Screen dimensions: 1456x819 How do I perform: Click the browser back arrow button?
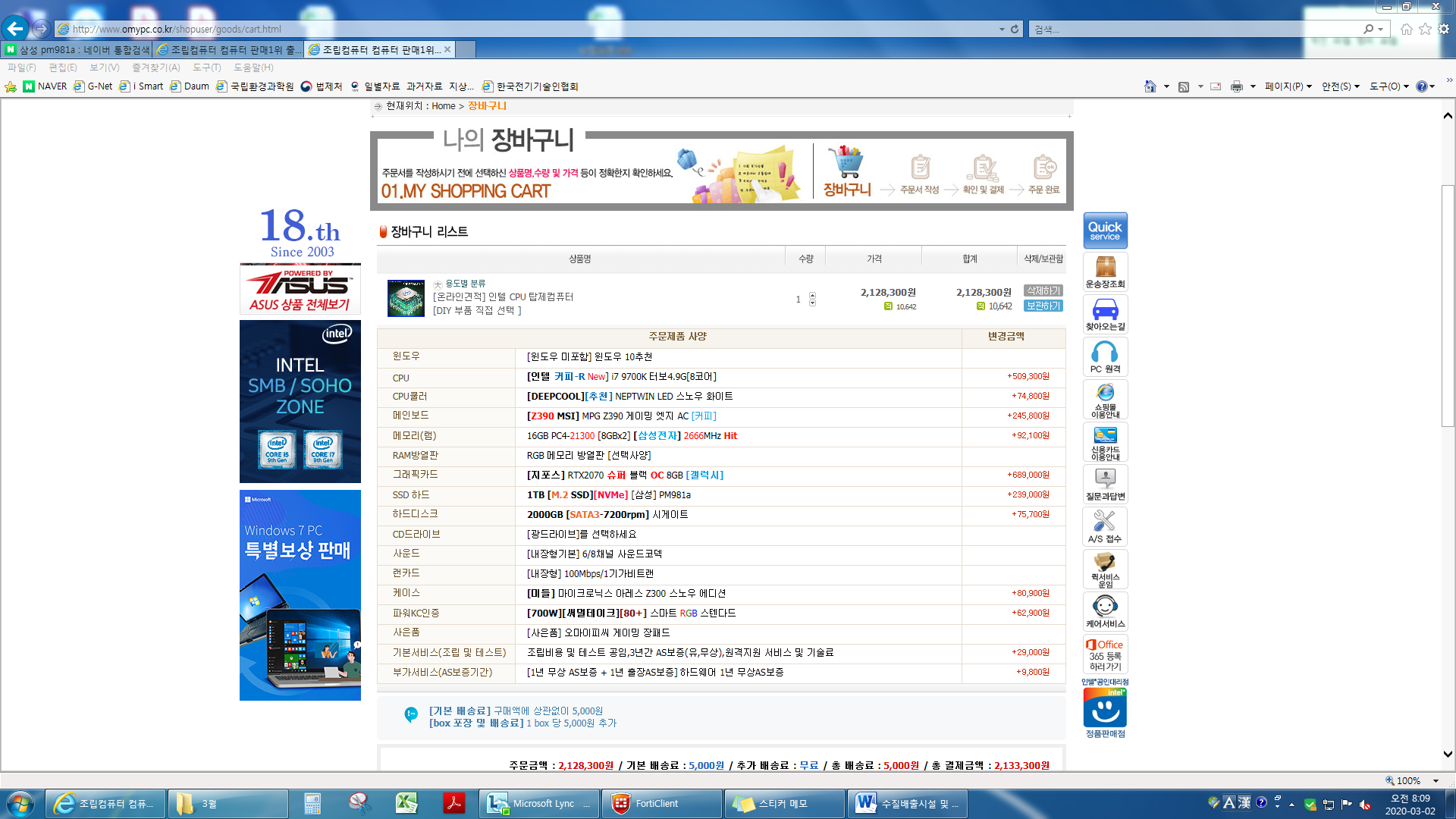[15, 29]
